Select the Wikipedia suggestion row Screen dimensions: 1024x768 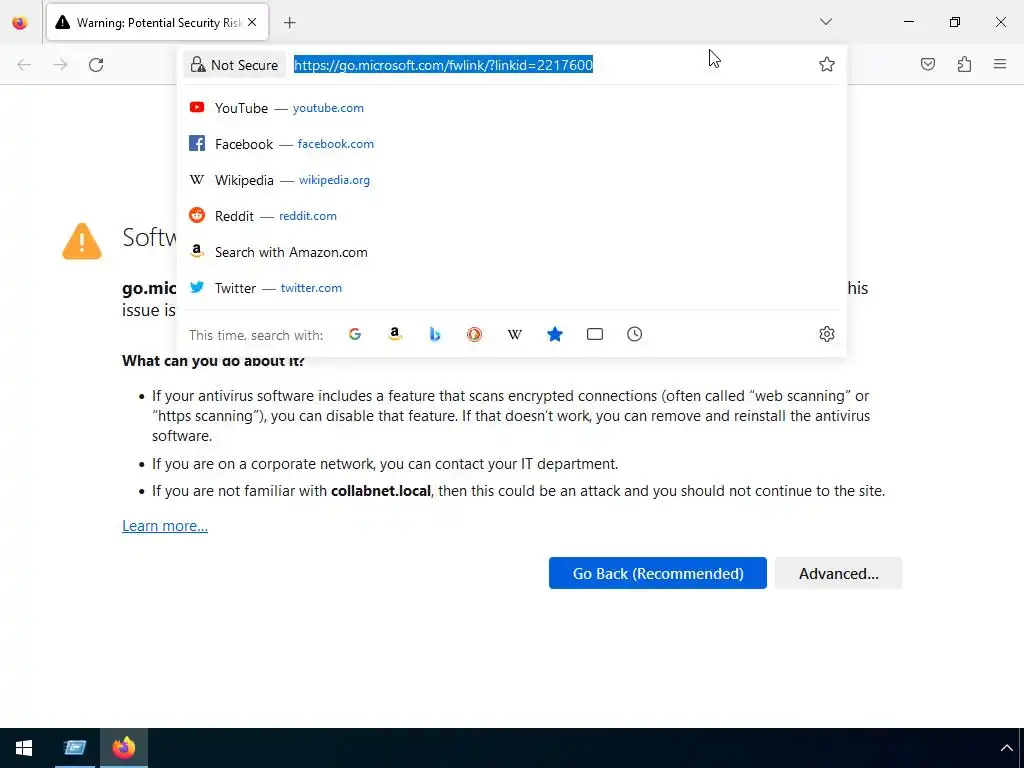tap(511, 180)
